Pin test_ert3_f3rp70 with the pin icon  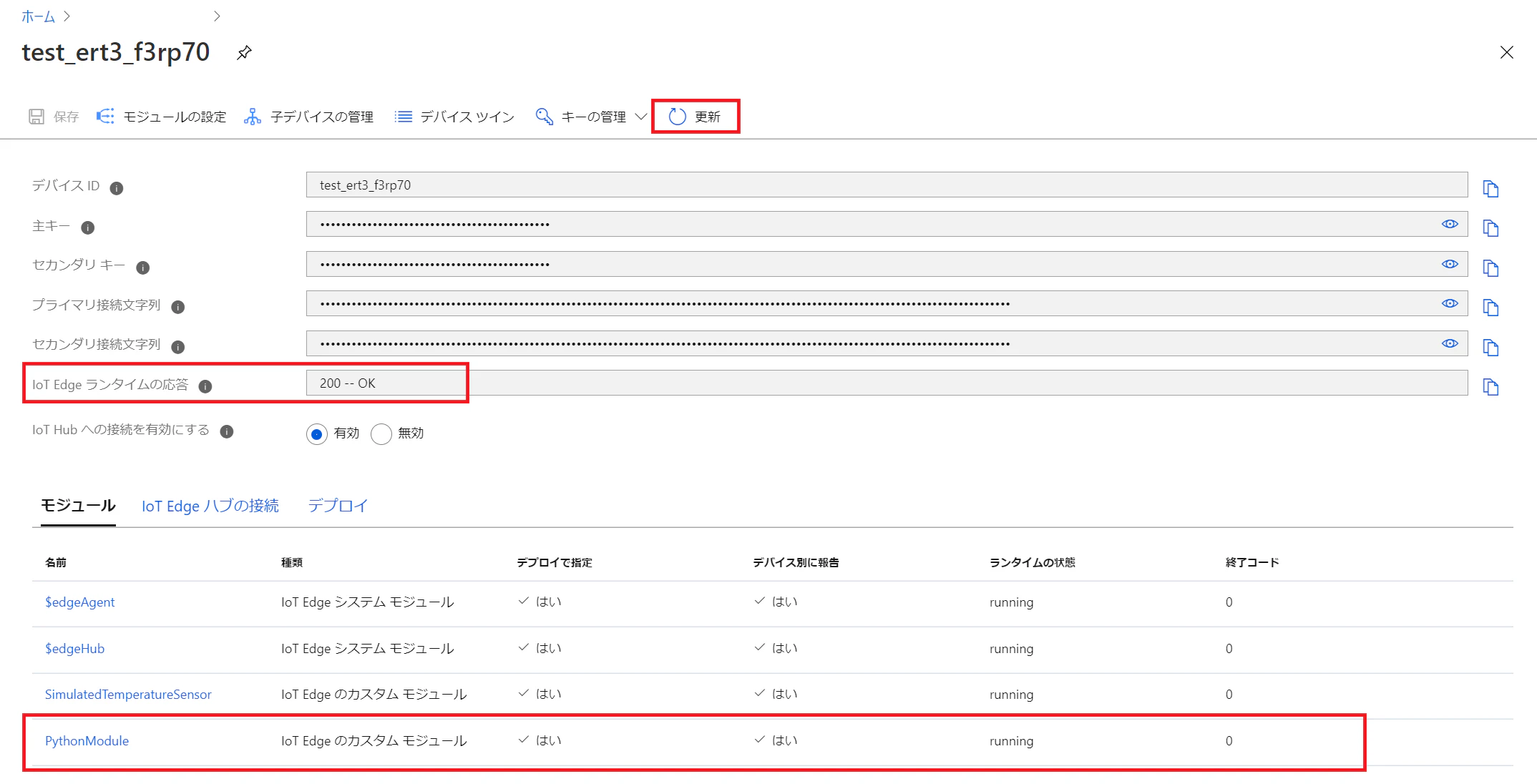pyautogui.click(x=244, y=53)
